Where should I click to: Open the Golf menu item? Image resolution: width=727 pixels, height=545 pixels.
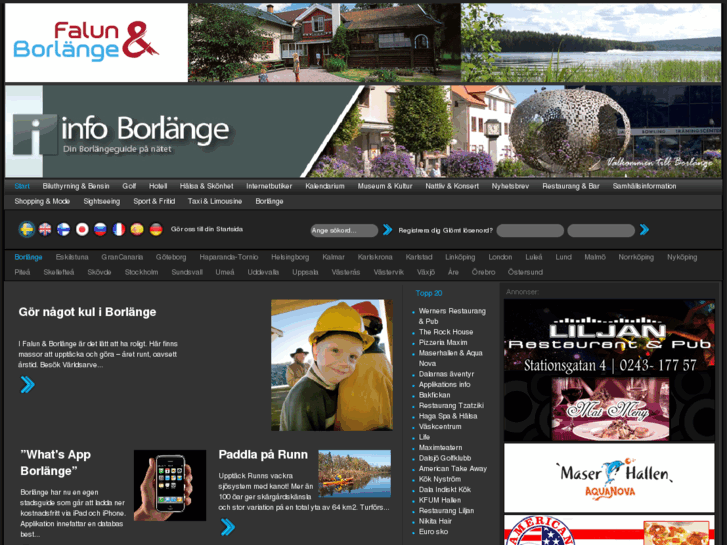(x=129, y=186)
